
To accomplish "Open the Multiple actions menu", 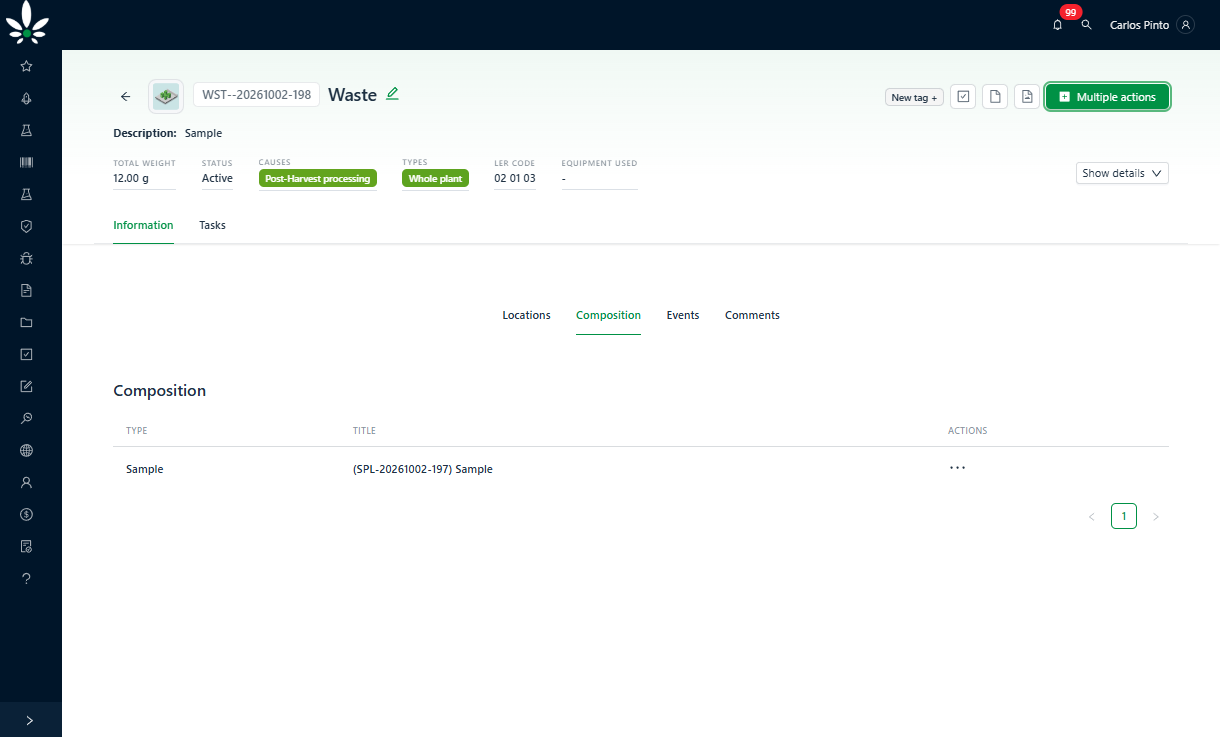I will [x=1107, y=97].
